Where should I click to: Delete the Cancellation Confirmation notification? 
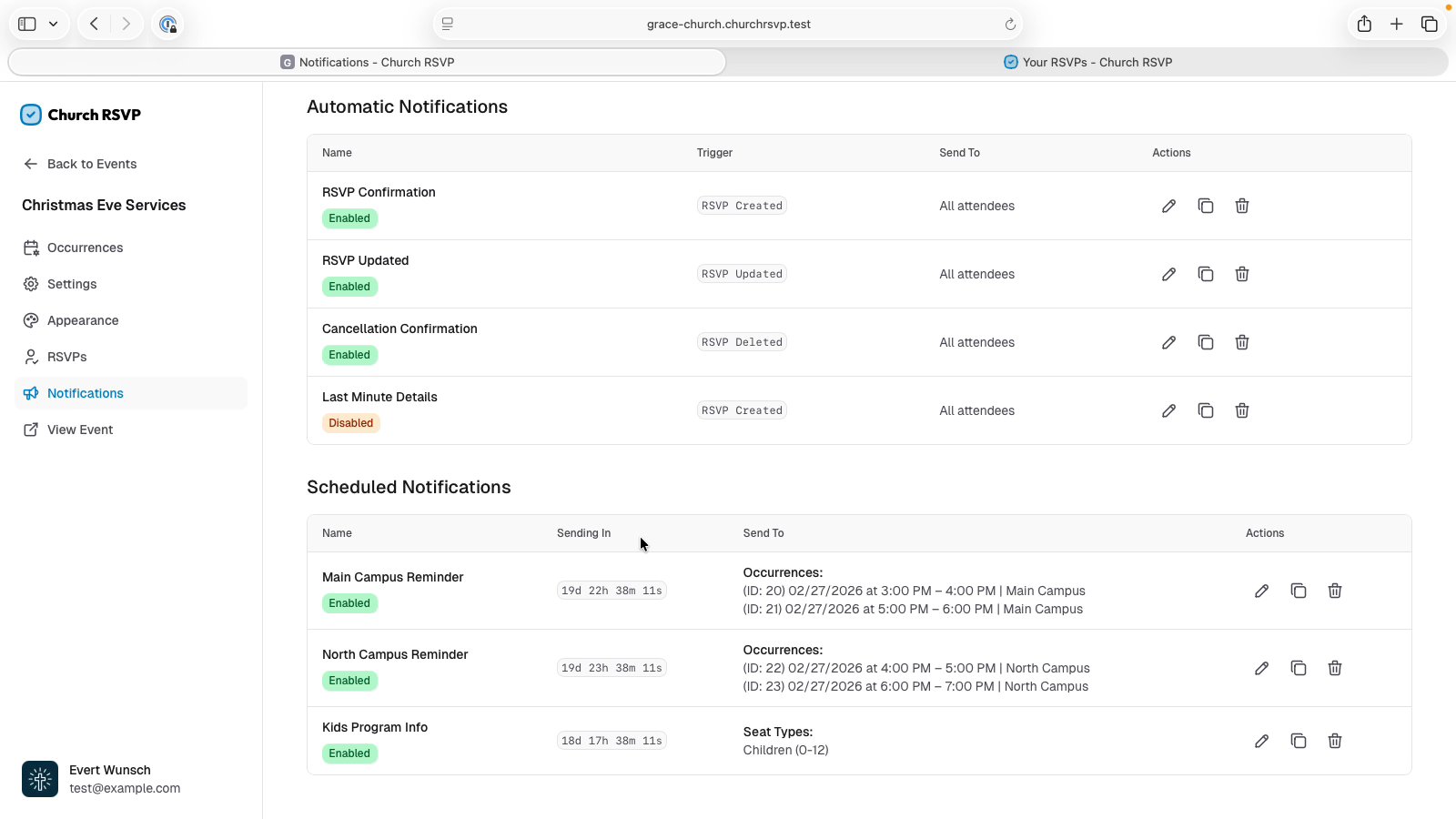coord(1241,342)
